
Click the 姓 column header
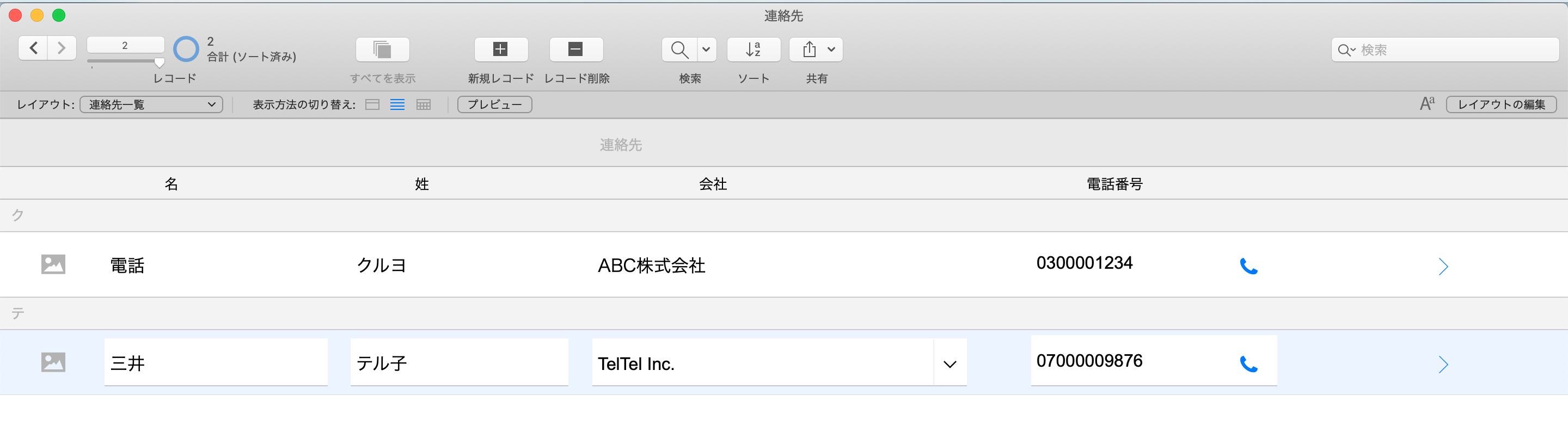tap(422, 184)
